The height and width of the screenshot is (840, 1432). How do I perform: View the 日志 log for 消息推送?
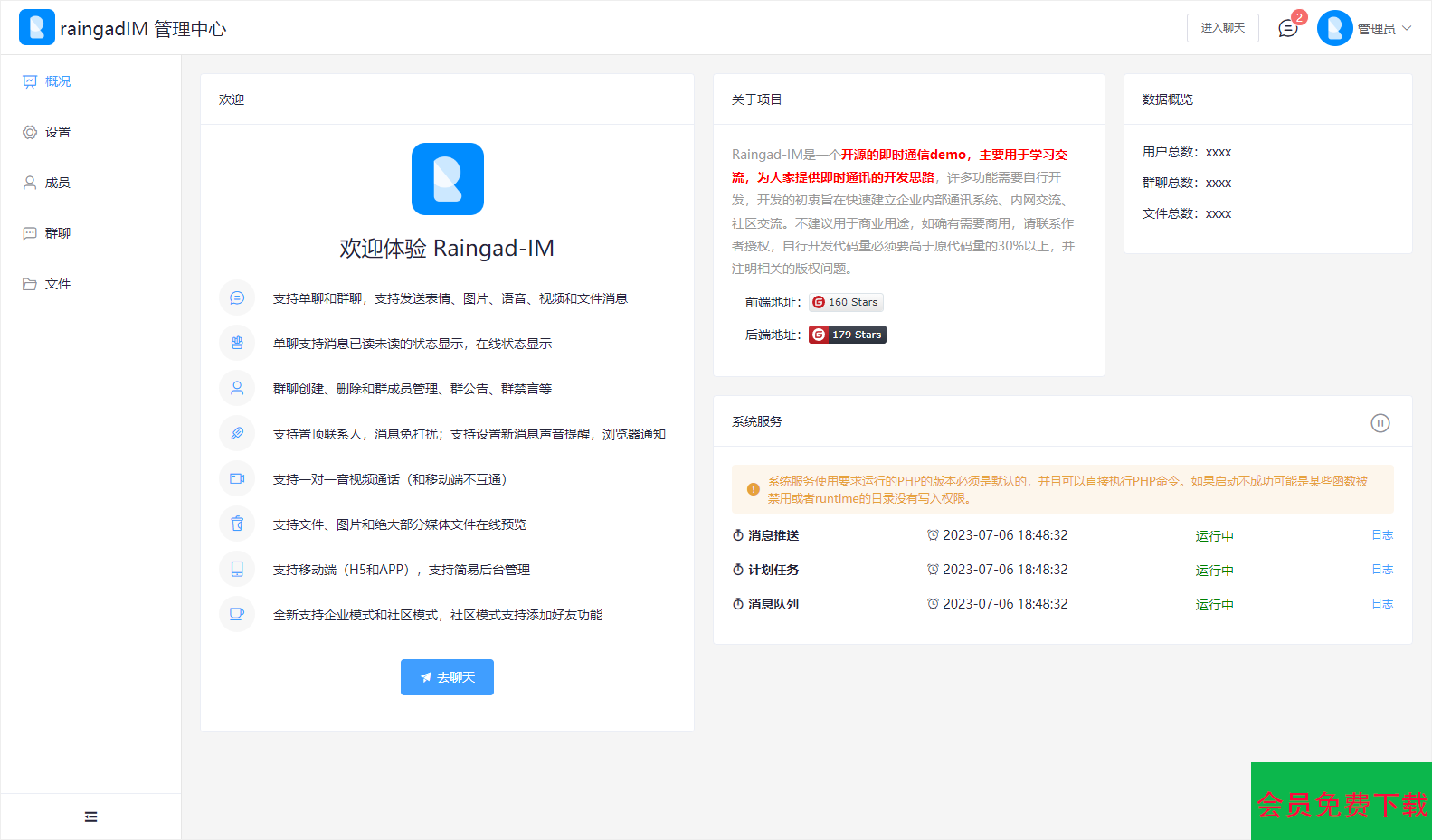point(1381,535)
